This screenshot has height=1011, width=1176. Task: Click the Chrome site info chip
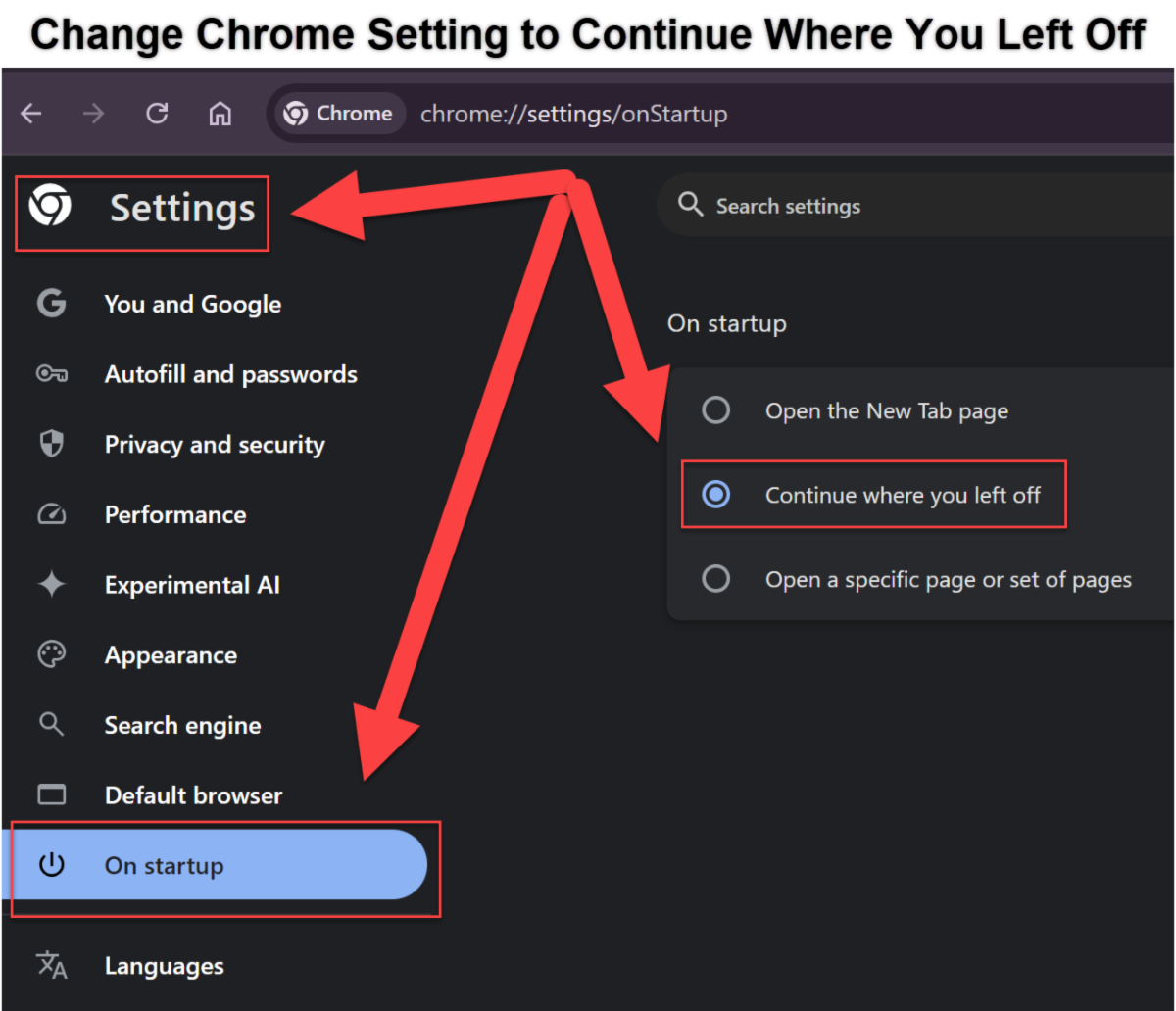coord(339,114)
